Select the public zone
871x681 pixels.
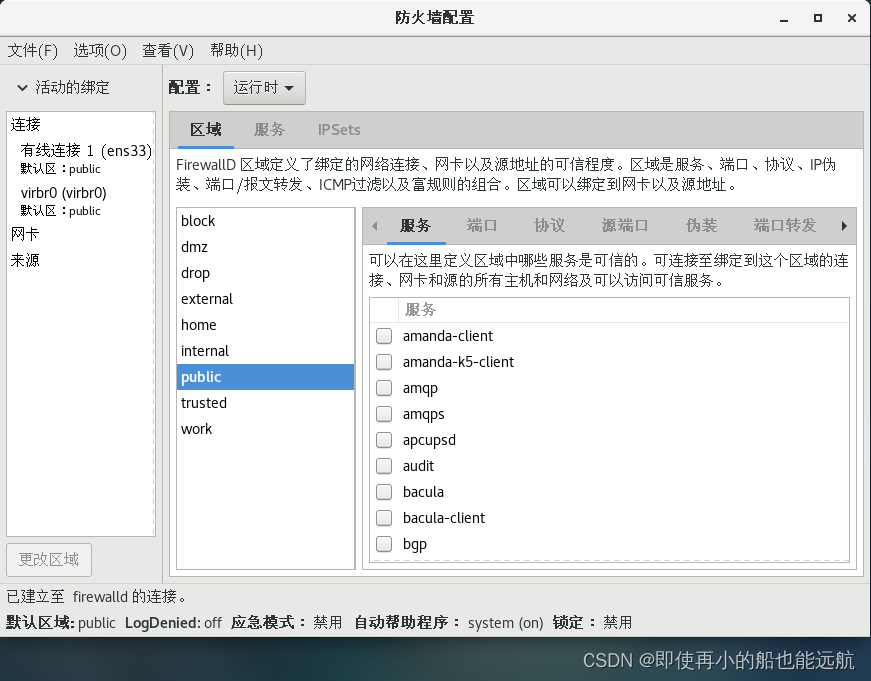(266, 377)
